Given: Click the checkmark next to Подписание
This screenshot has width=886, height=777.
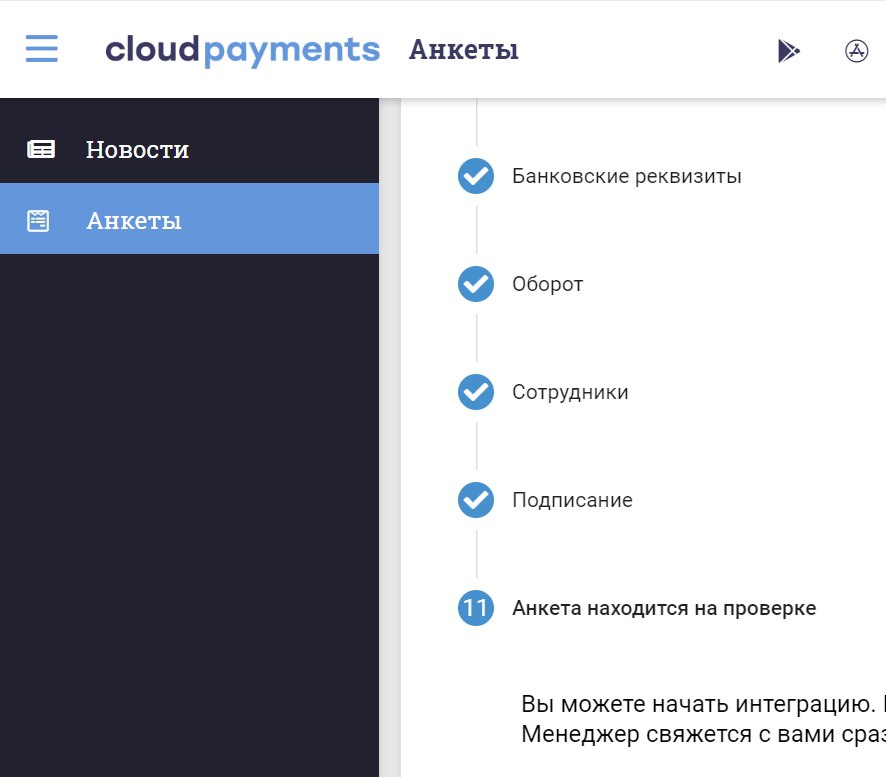Looking at the screenshot, I should [x=476, y=500].
